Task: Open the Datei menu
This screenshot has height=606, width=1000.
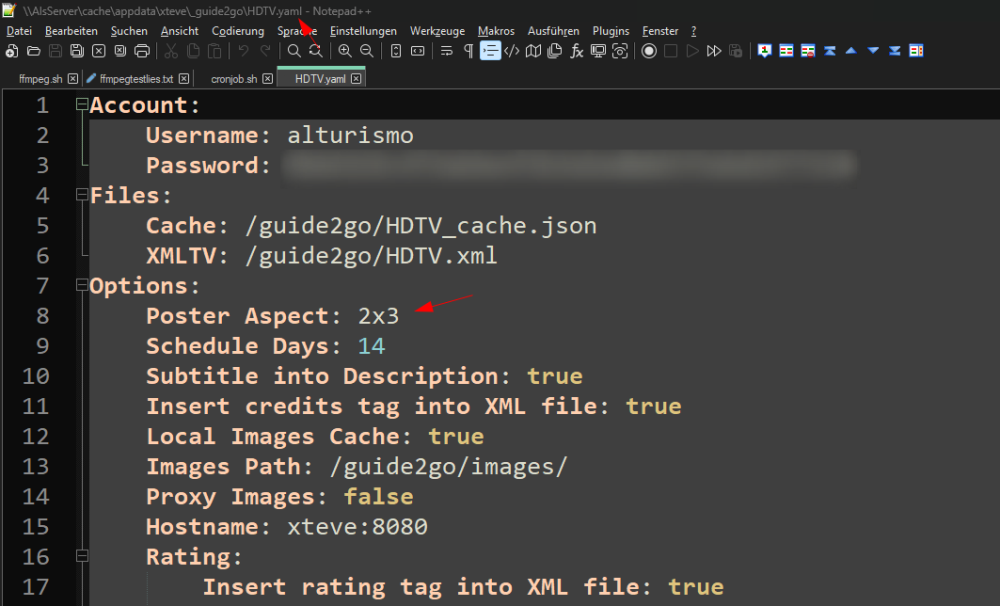Action: tap(19, 31)
